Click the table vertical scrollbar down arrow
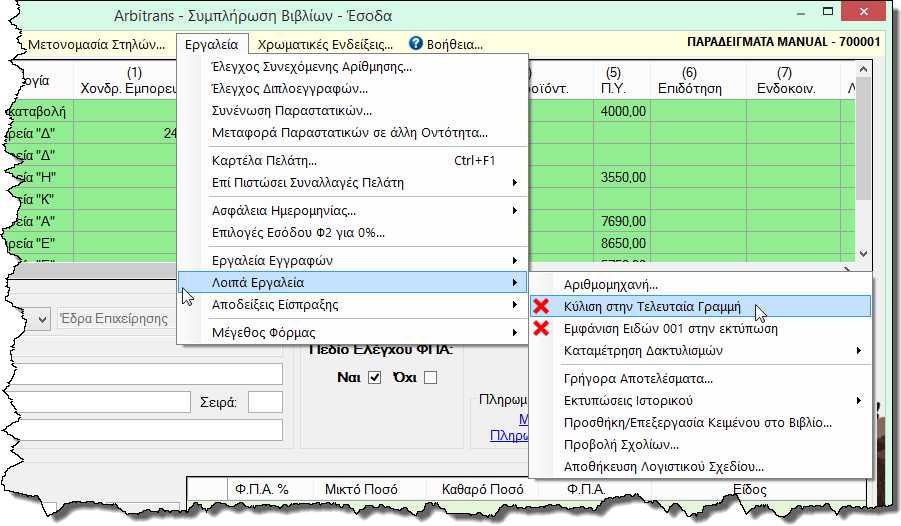The height and width of the screenshot is (526, 901). point(863,254)
